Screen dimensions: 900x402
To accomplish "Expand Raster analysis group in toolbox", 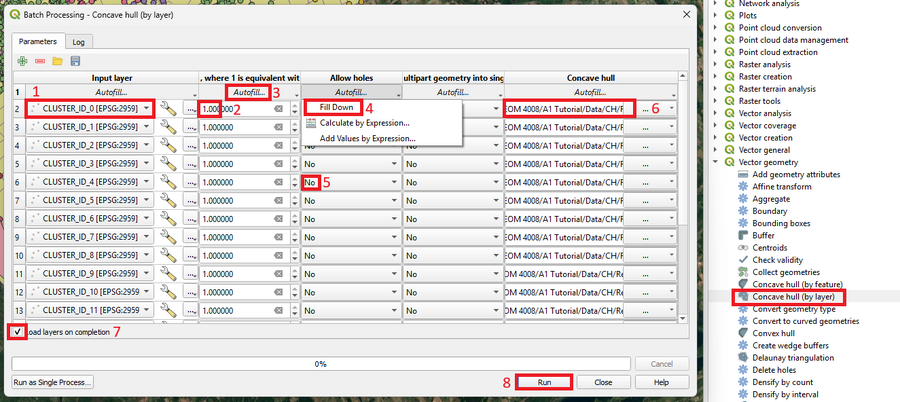I will pos(715,64).
